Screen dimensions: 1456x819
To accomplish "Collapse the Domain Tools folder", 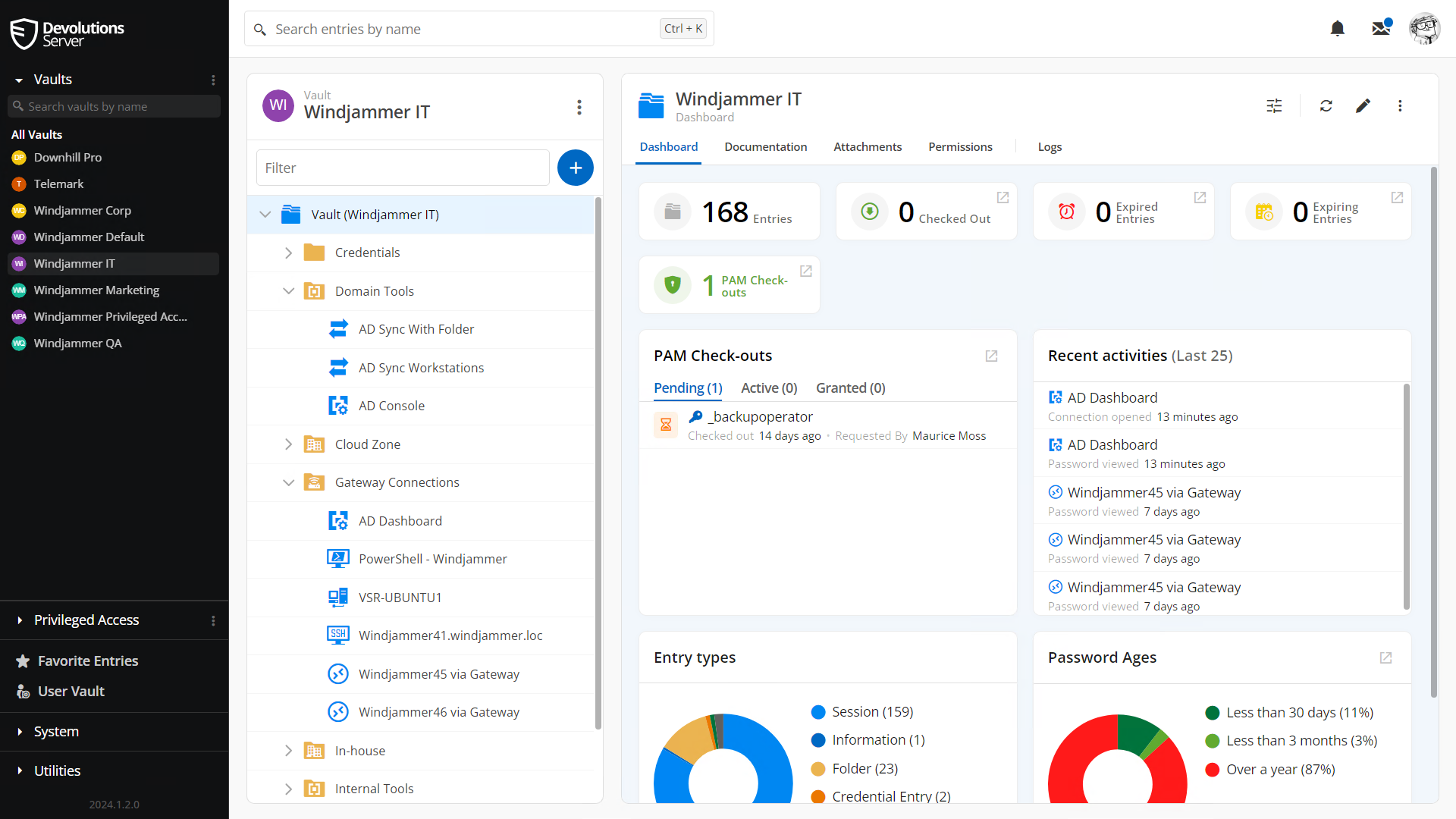I will [x=288, y=291].
